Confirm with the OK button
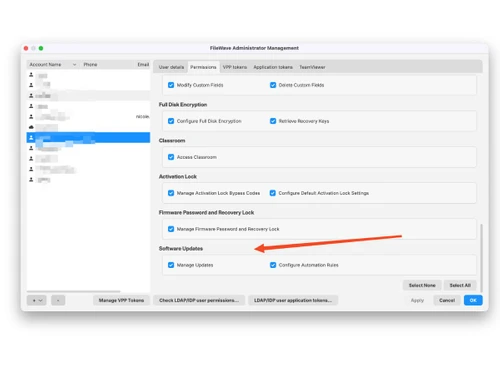This screenshot has width=500, height=375. 473,300
